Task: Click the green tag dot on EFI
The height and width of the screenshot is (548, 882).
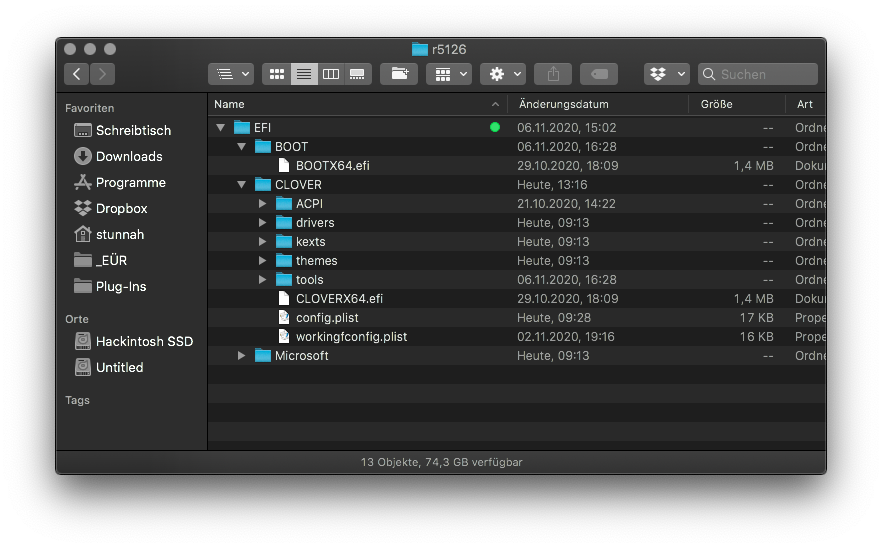Action: (x=495, y=127)
